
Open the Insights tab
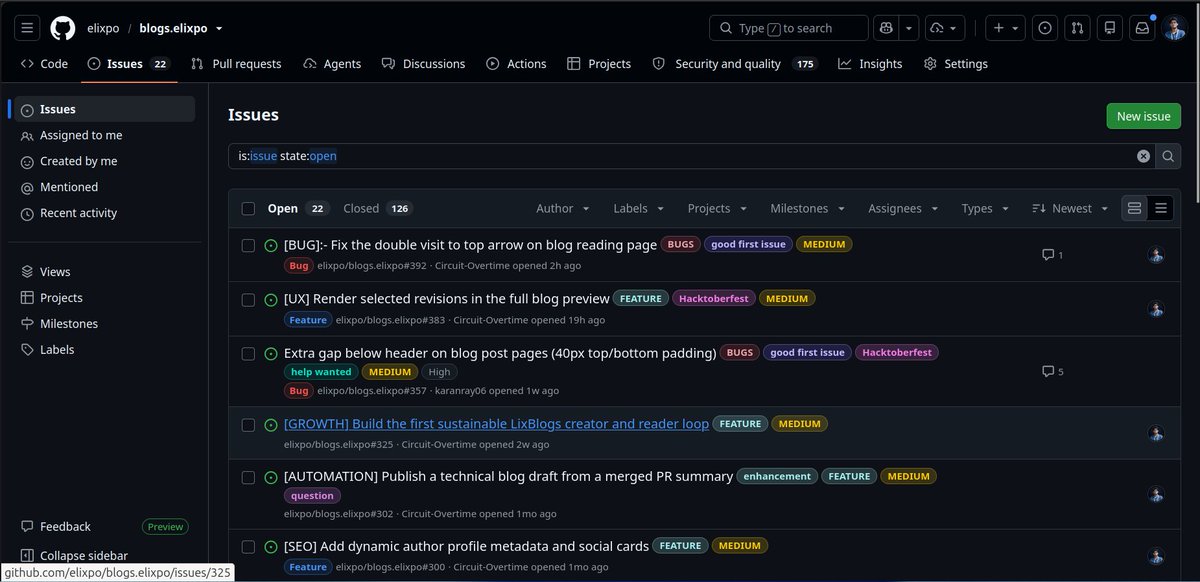(870, 64)
